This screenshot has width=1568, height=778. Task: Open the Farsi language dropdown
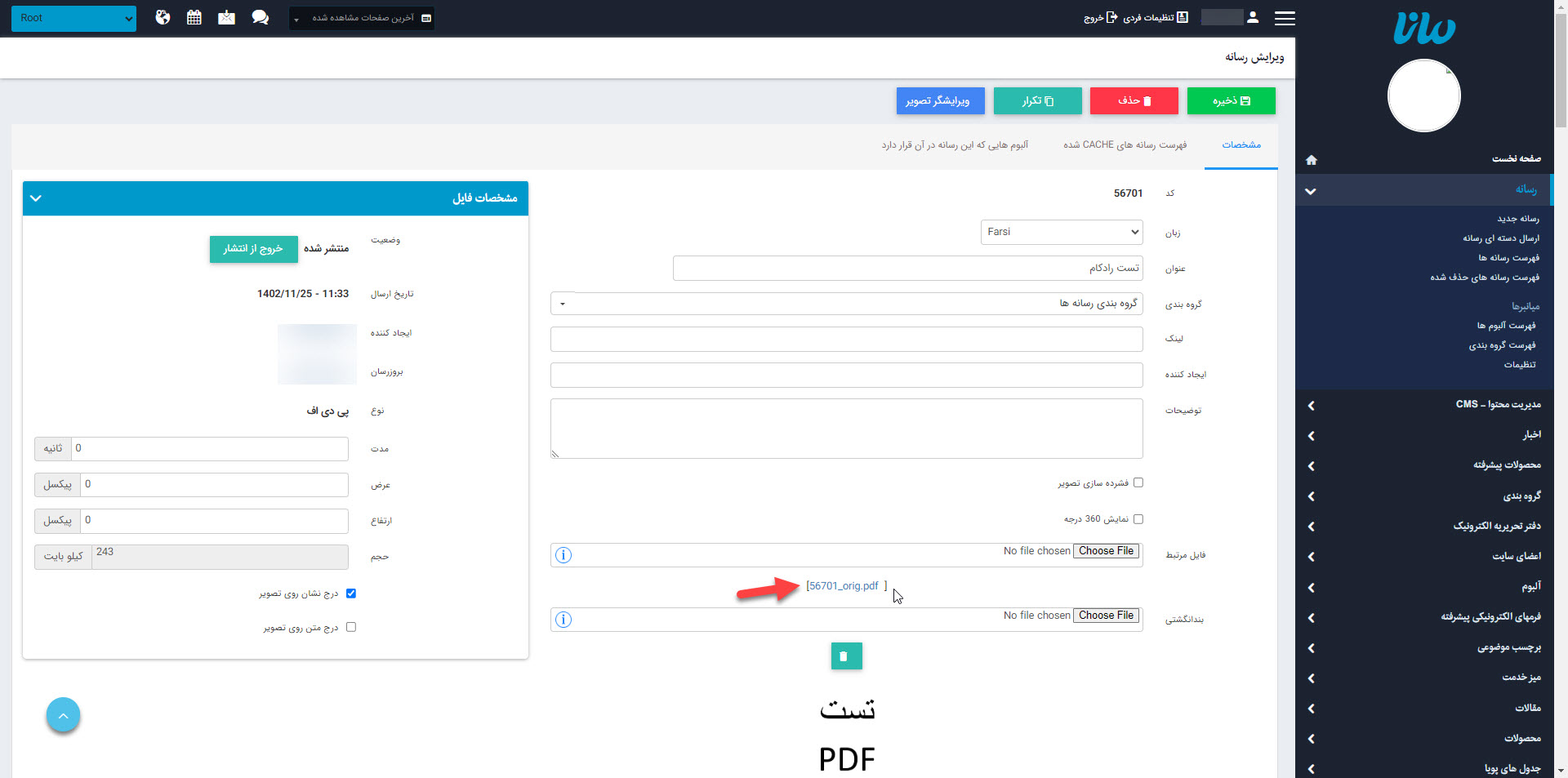(1061, 232)
